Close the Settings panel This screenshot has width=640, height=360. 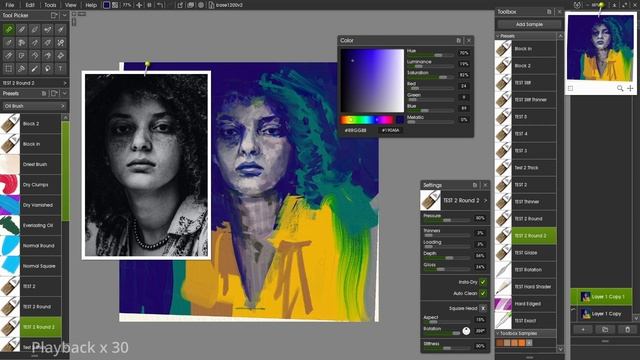(x=485, y=185)
